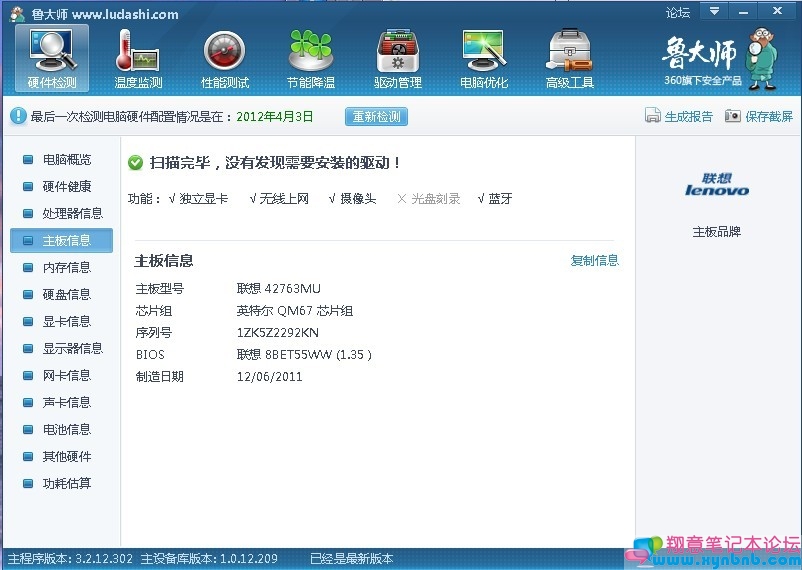Open the 性能测试 speedometer icon

(225, 58)
